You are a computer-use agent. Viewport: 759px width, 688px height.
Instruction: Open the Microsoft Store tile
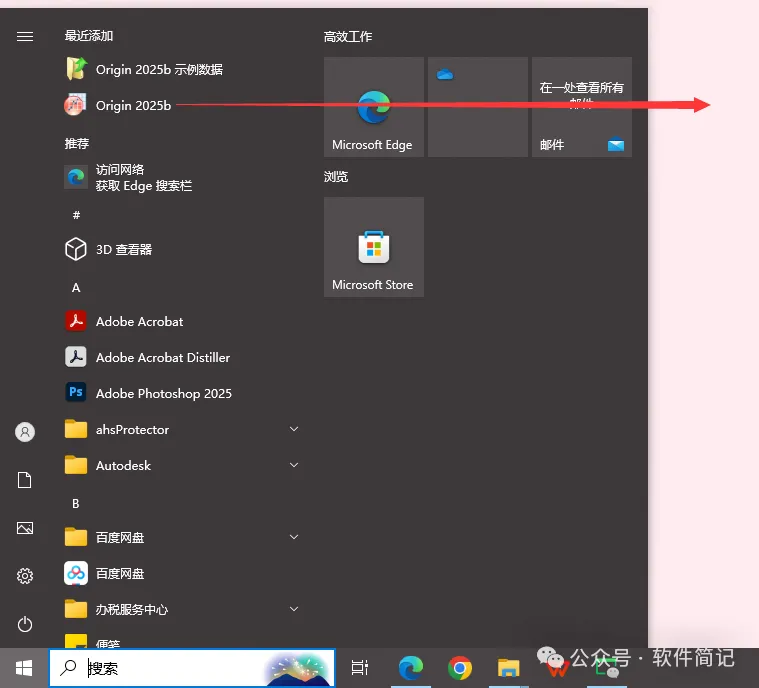point(374,246)
